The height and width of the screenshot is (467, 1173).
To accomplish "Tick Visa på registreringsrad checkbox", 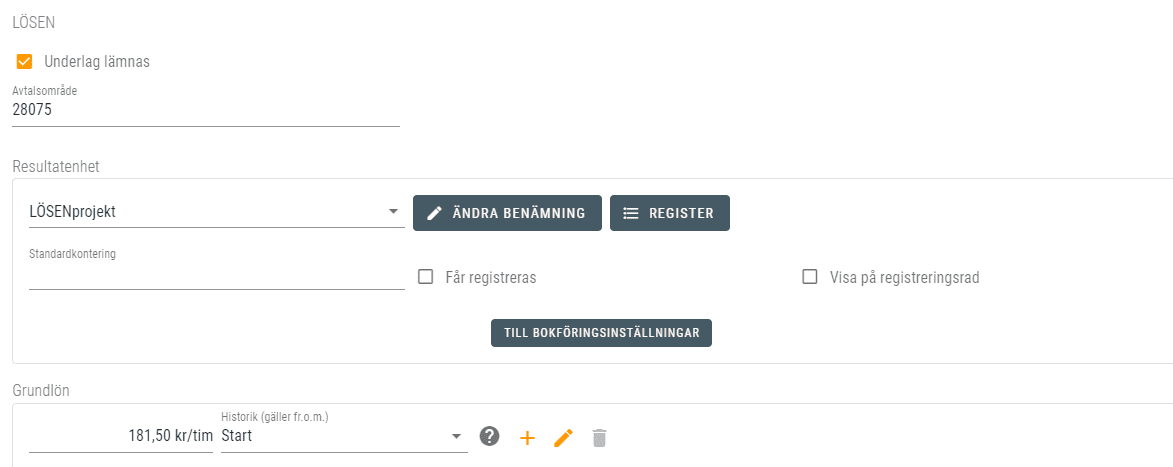I will 810,277.
